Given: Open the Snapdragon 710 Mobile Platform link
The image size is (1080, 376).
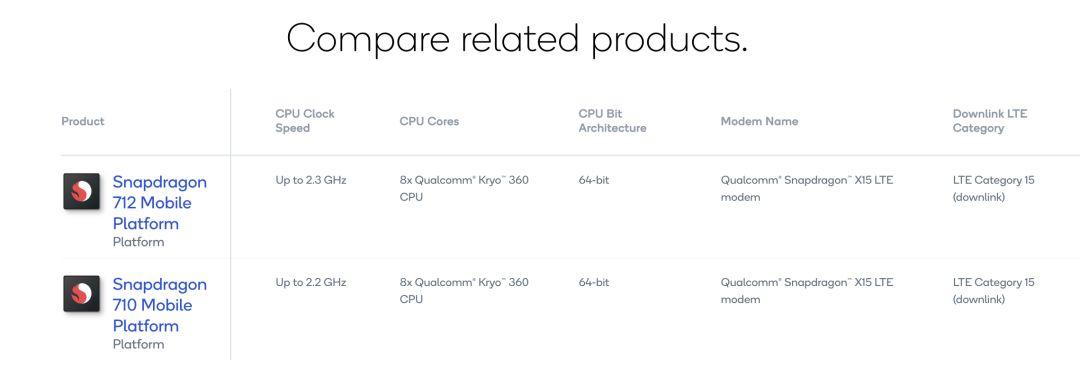Looking at the screenshot, I should (160, 305).
